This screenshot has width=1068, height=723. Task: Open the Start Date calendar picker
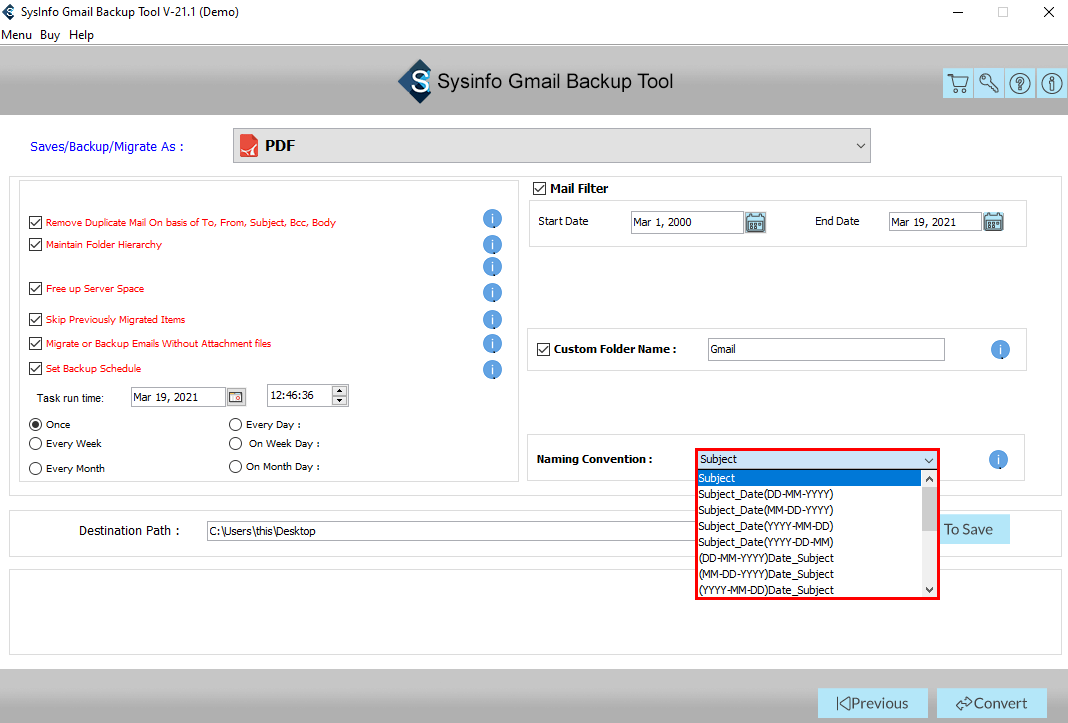coord(756,222)
